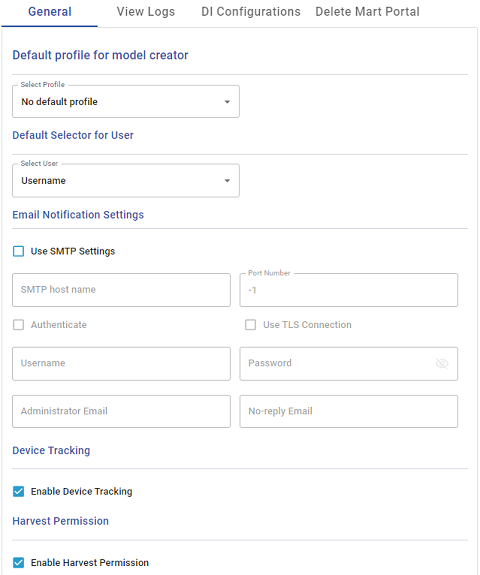This screenshot has height=575, width=480.
Task: Click the SMTP host name field
Action: pyautogui.click(x=121, y=290)
